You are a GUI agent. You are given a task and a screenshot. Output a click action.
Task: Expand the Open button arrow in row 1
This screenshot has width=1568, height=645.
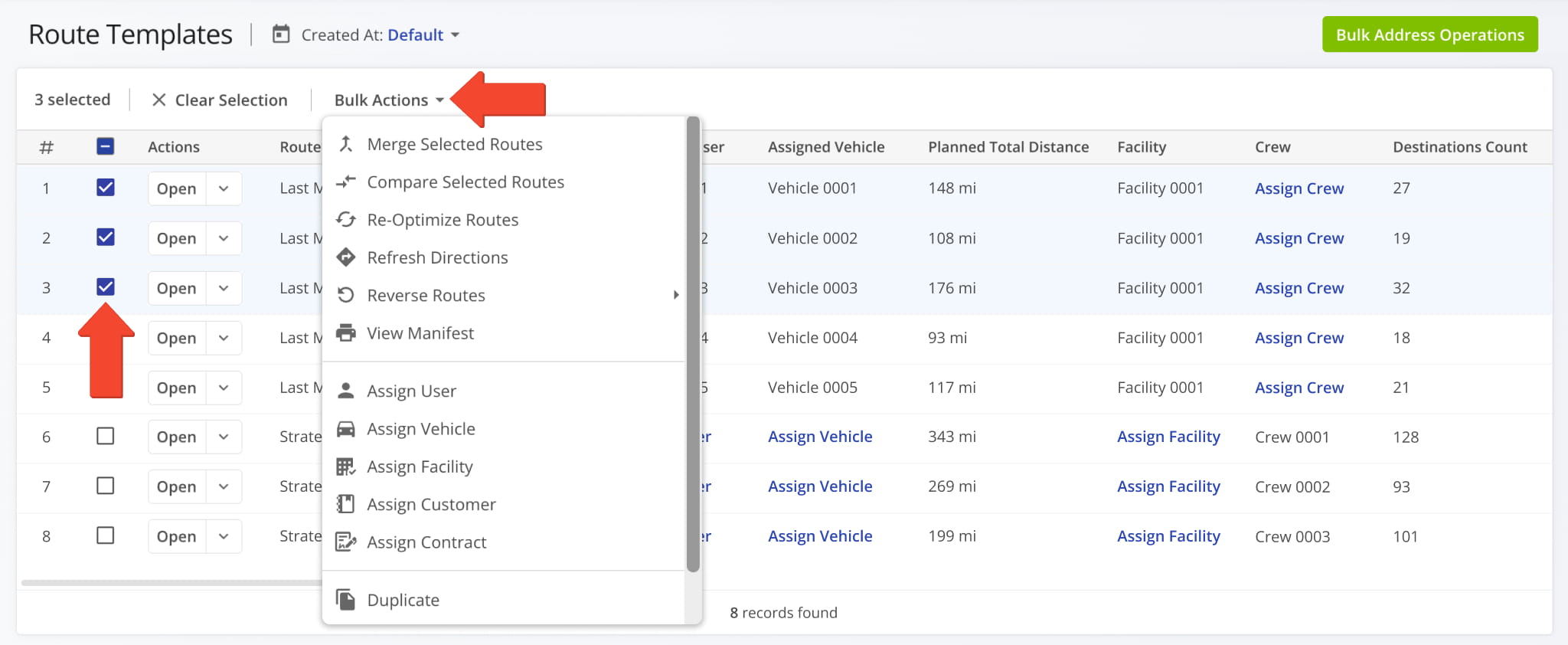[x=224, y=188]
